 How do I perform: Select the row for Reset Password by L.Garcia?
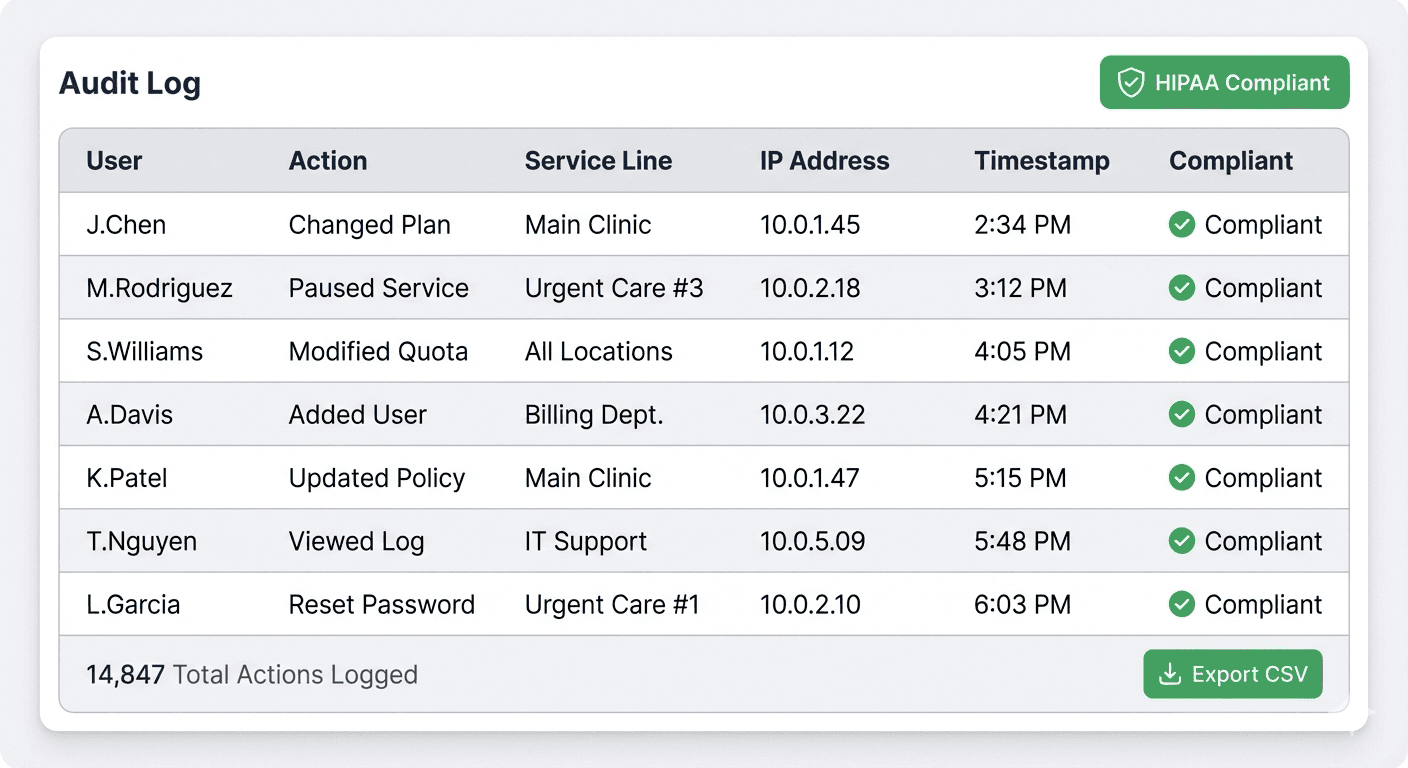700,604
